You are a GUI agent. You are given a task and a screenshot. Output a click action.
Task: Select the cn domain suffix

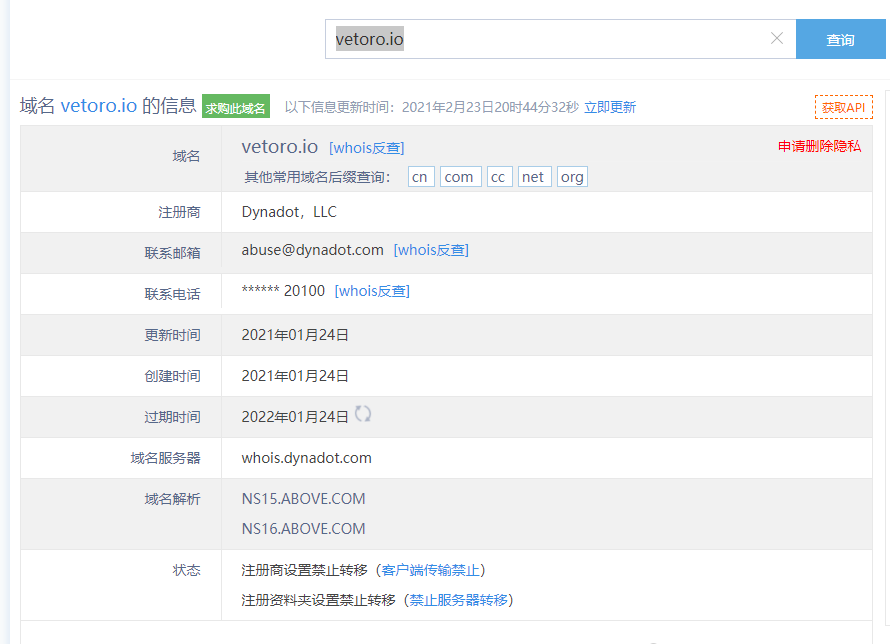coord(421,177)
